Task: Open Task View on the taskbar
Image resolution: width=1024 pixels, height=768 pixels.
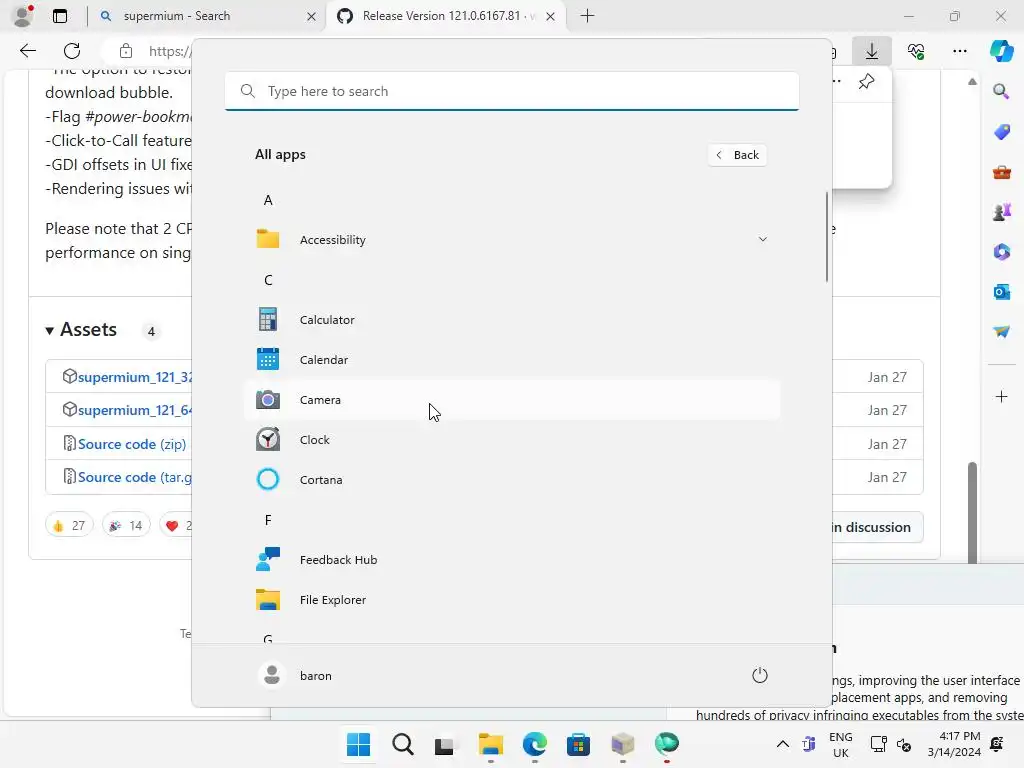Action: [445, 744]
